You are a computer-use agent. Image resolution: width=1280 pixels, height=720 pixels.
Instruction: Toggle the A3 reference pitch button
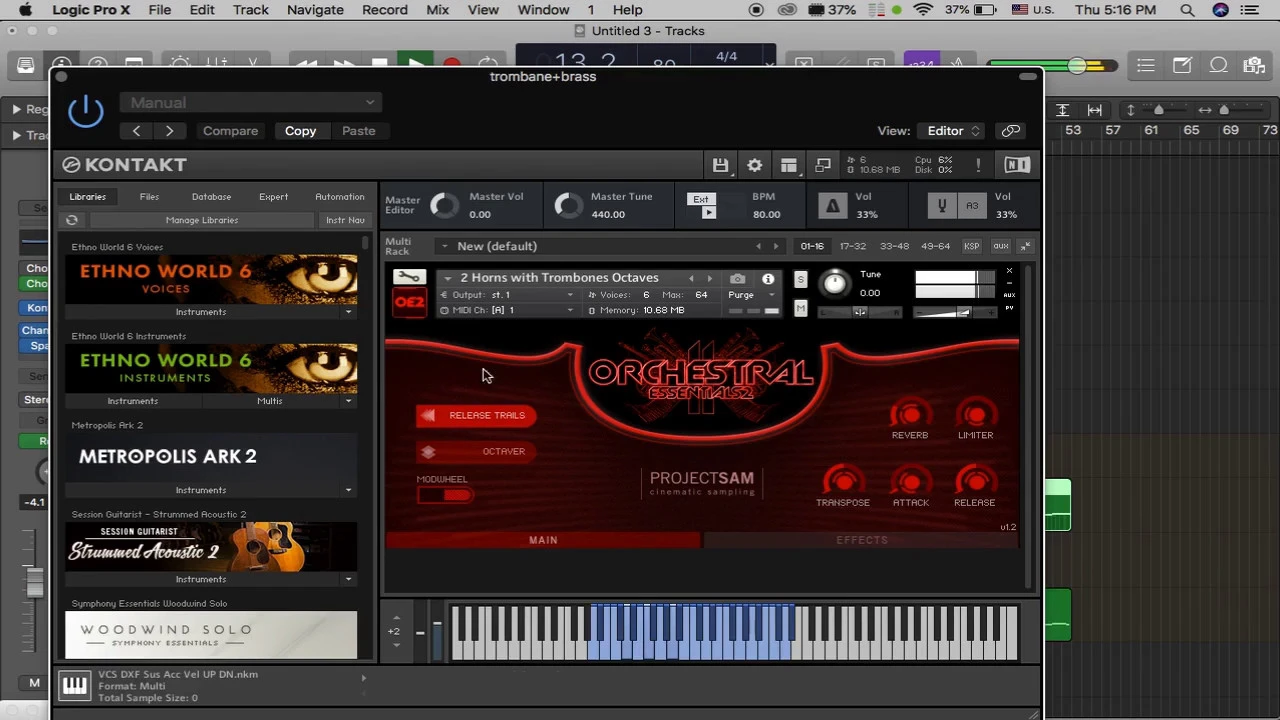click(x=971, y=206)
